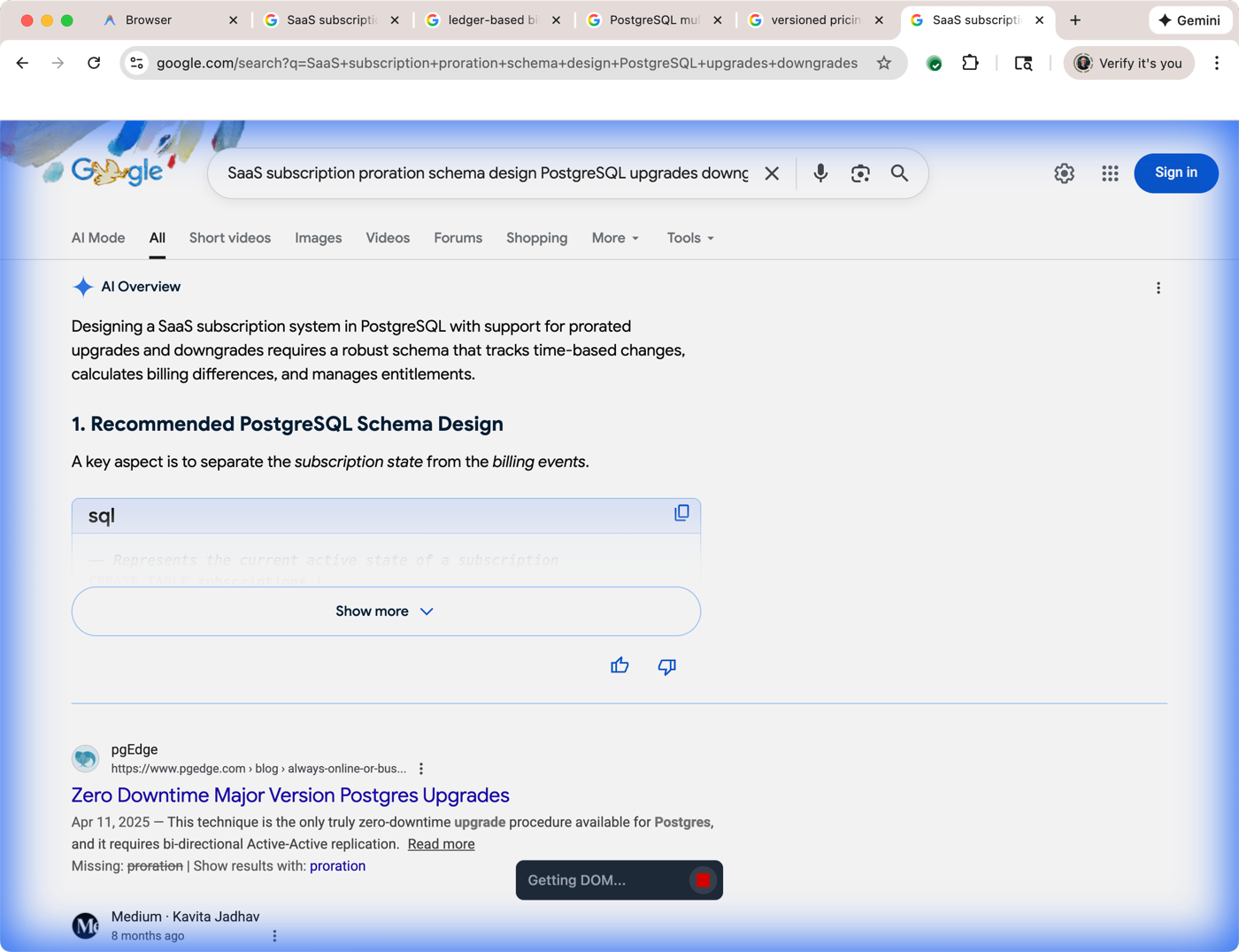1239x952 pixels.
Task: Expand AI Overview with Show more
Action: (x=386, y=611)
